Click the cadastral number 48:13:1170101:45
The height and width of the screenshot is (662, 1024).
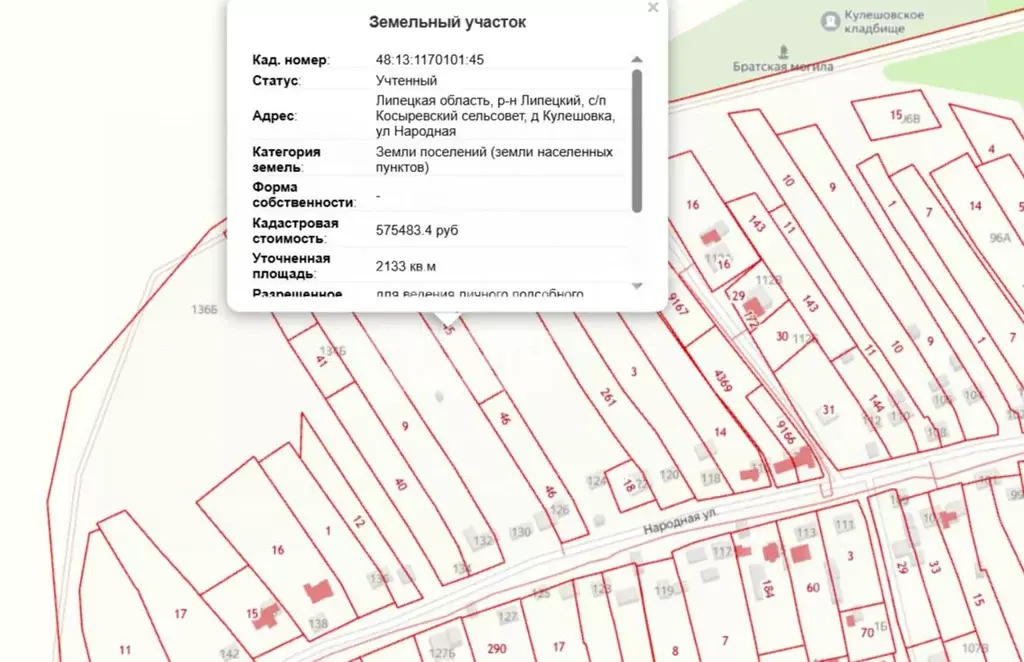(429, 60)
